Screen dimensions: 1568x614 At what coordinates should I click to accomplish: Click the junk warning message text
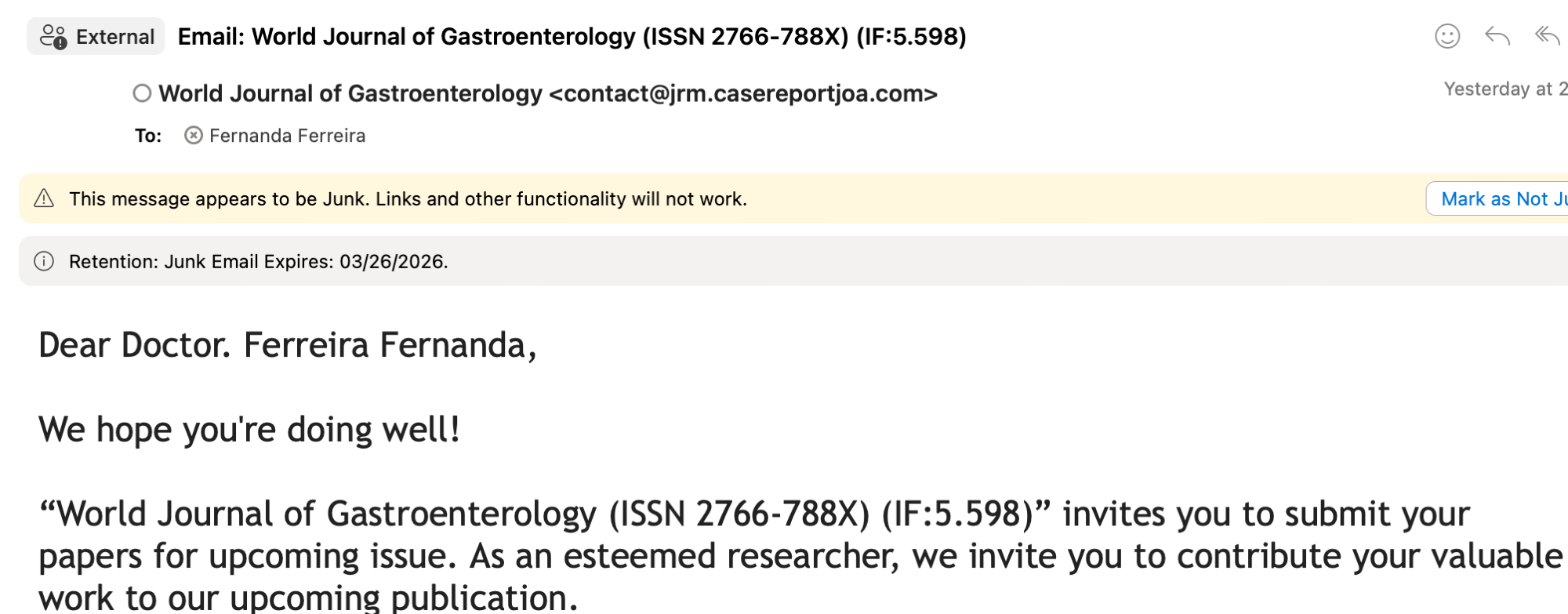408,199
